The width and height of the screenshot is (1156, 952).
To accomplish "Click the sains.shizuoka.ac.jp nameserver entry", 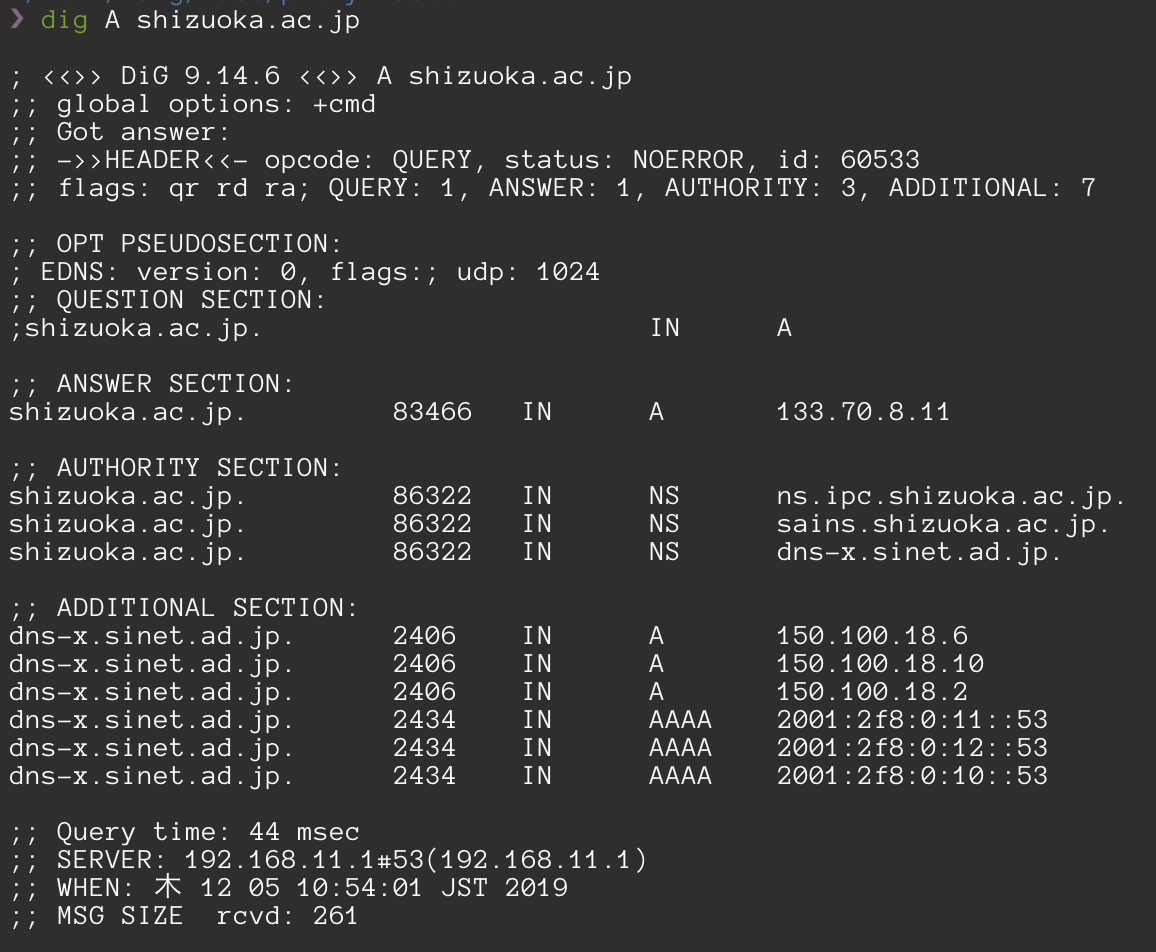I will click(943, 524).
